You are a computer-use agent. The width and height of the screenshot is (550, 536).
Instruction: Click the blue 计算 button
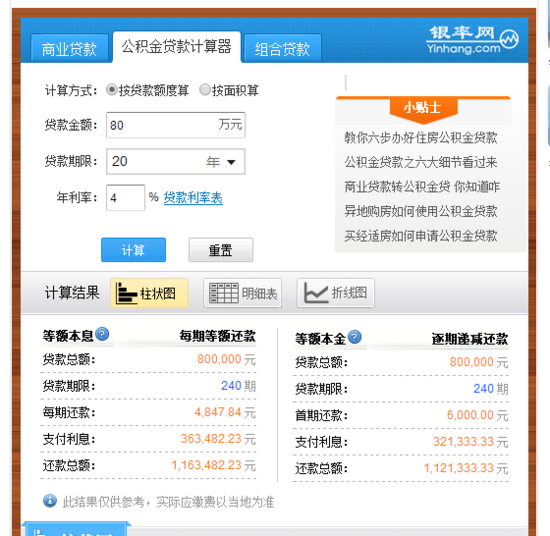point(133,250)
